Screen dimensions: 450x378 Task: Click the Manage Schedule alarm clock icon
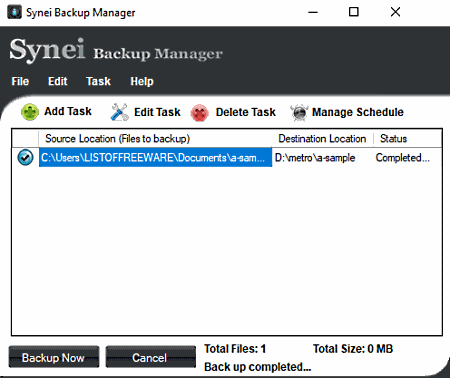tap(299, 112)
